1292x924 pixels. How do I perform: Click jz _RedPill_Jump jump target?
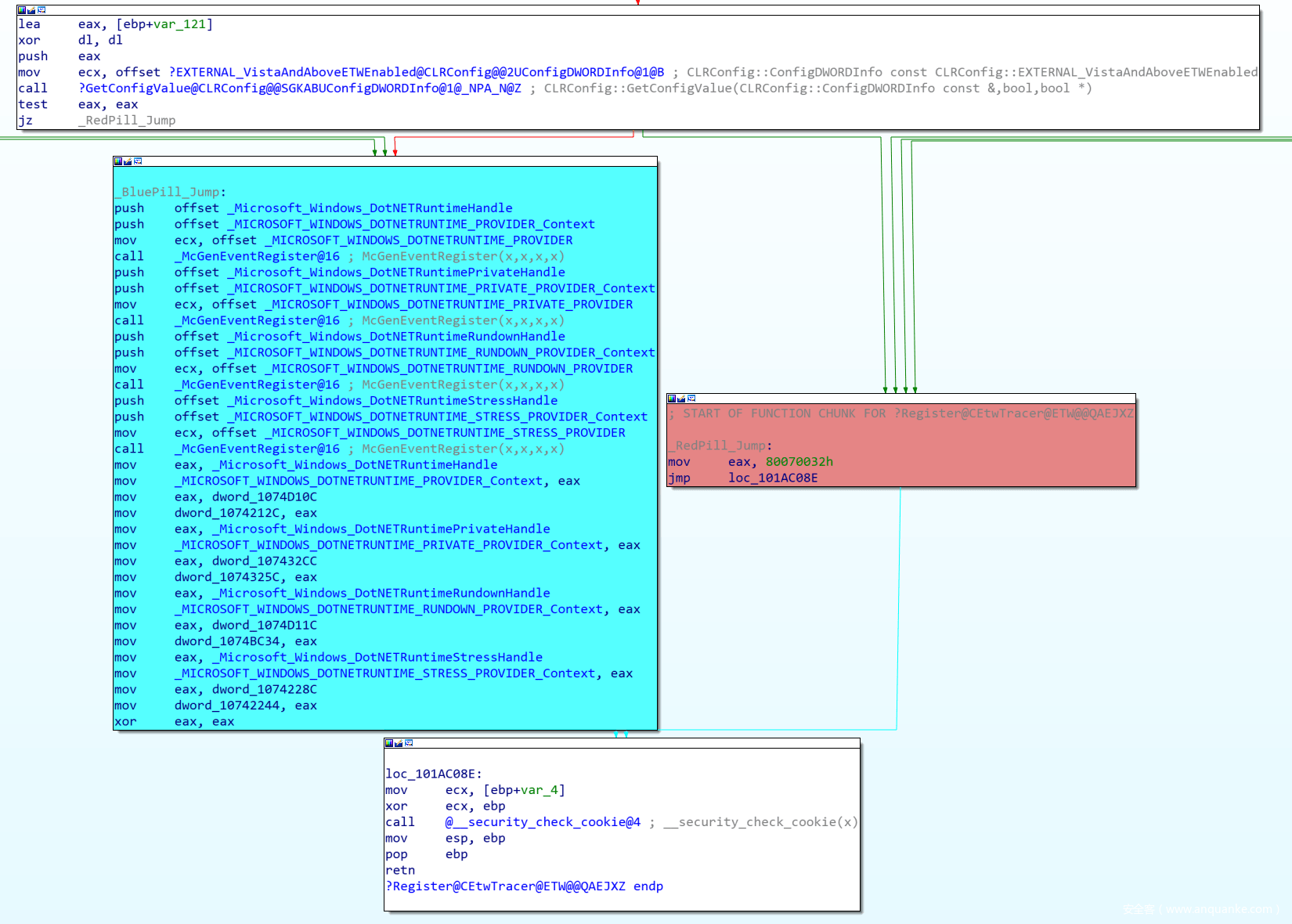coord(127,121)
